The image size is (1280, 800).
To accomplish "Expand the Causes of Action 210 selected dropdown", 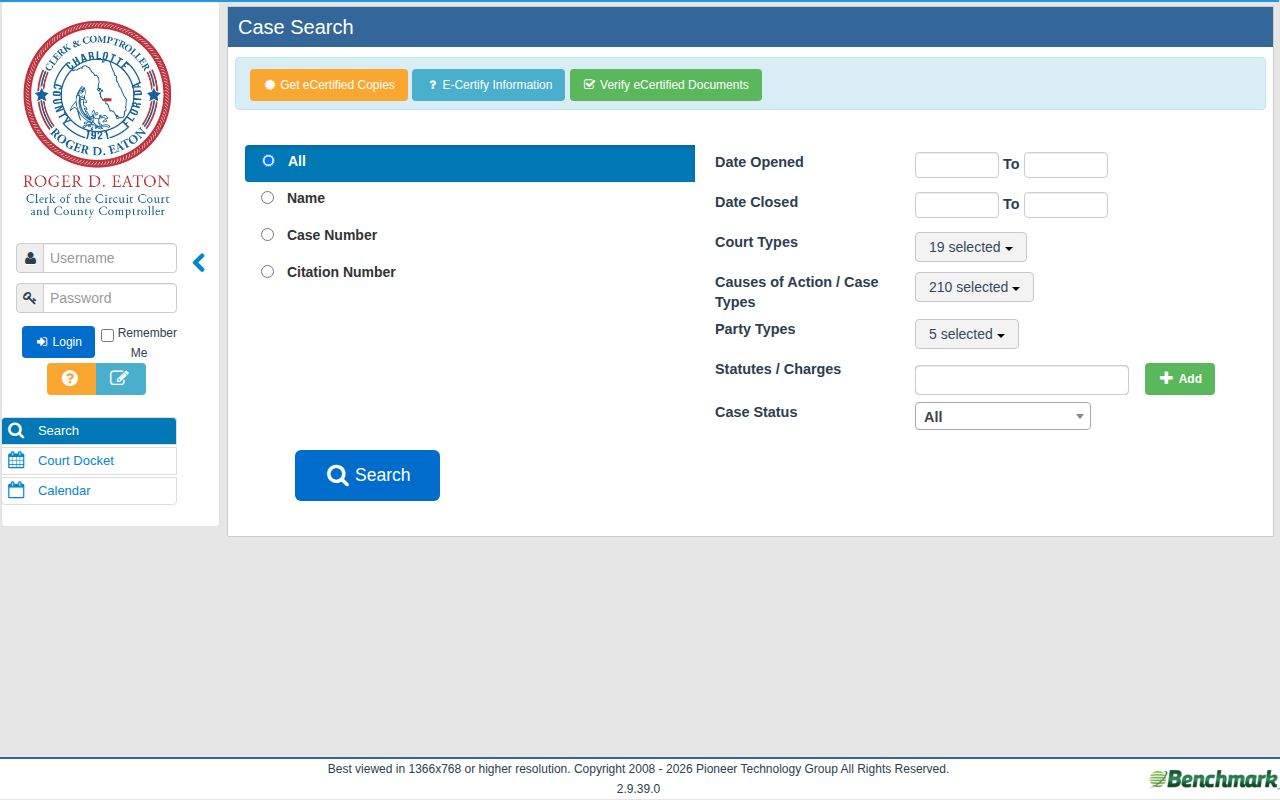I will point(974,287).
